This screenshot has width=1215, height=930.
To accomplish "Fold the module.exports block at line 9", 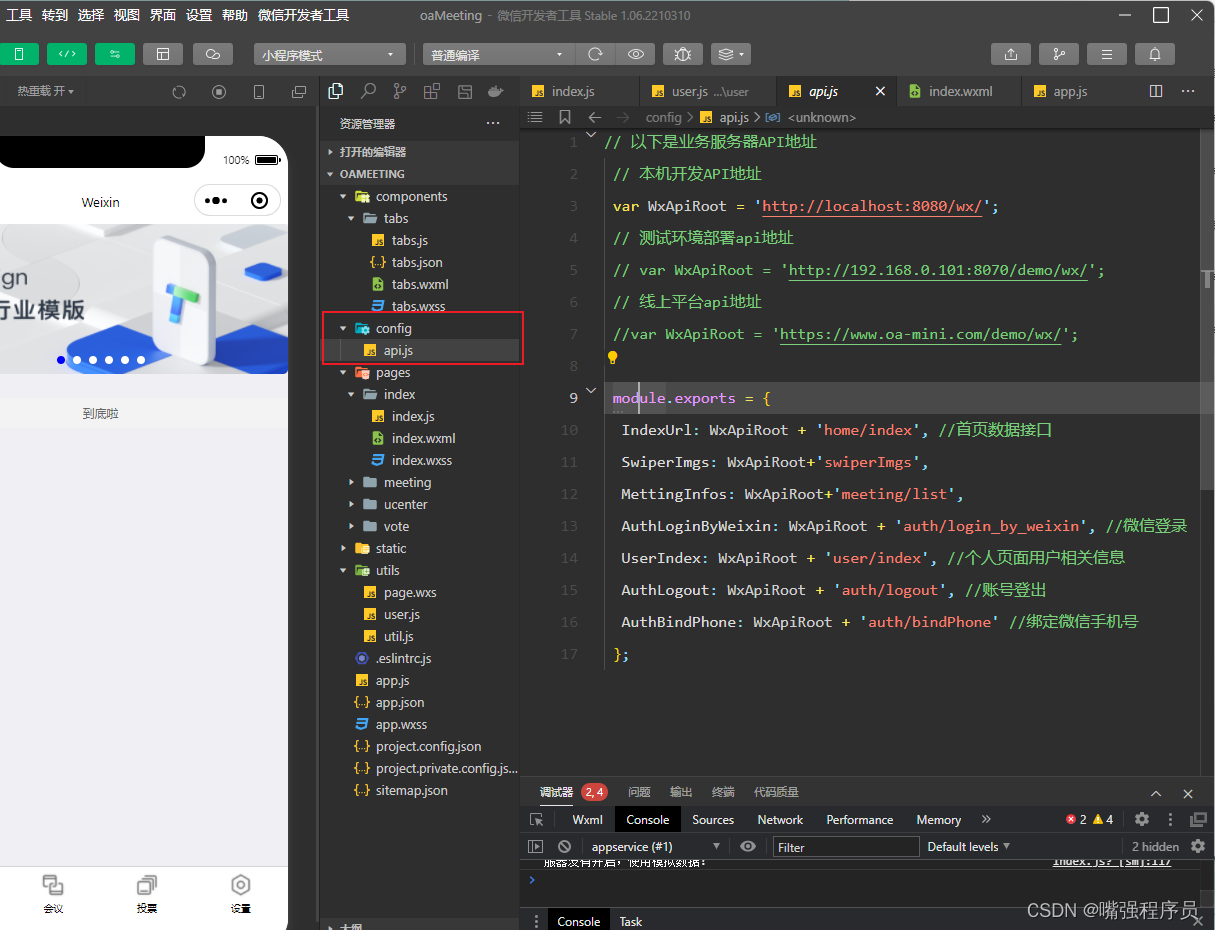I will click(x=591, y=390).
